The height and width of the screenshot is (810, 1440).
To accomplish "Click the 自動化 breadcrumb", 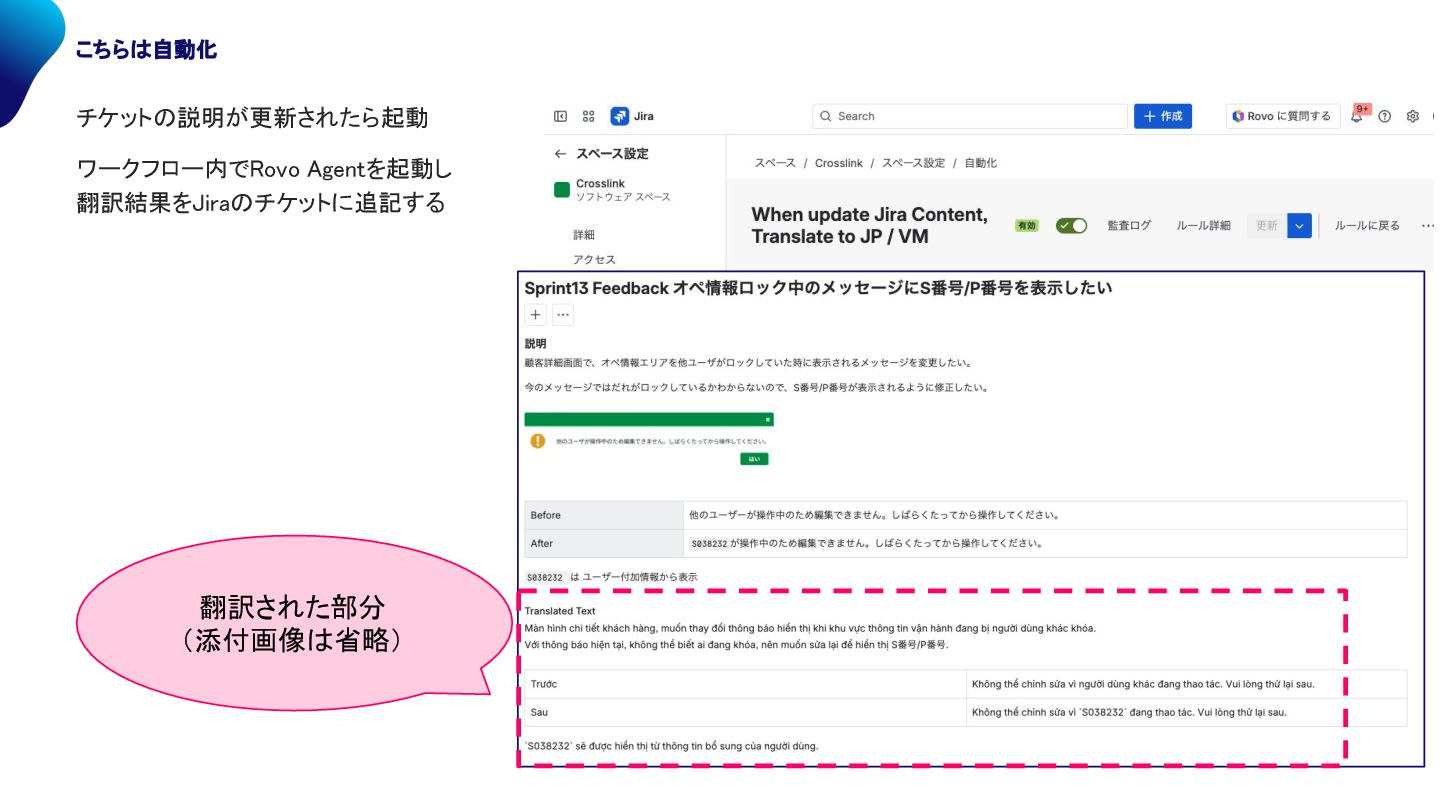I will tap(980, 163).
